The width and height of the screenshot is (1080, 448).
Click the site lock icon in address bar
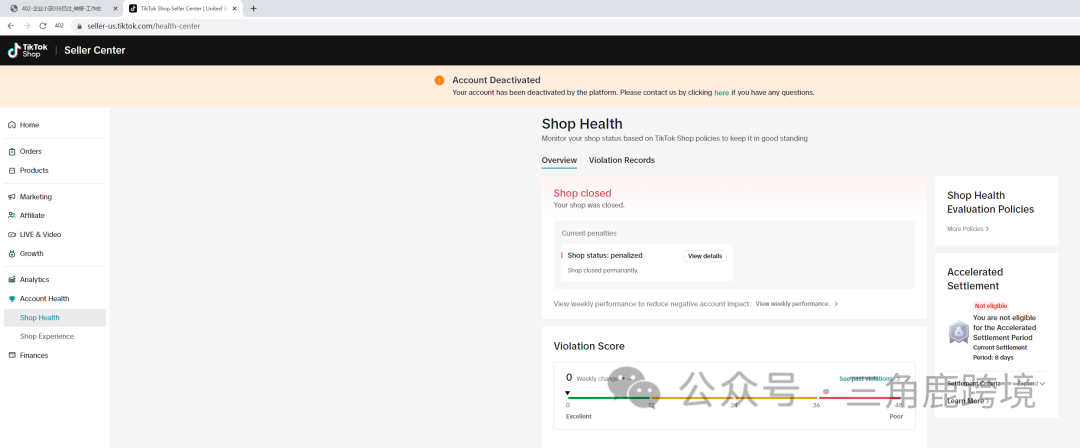[x=79, y=26]
